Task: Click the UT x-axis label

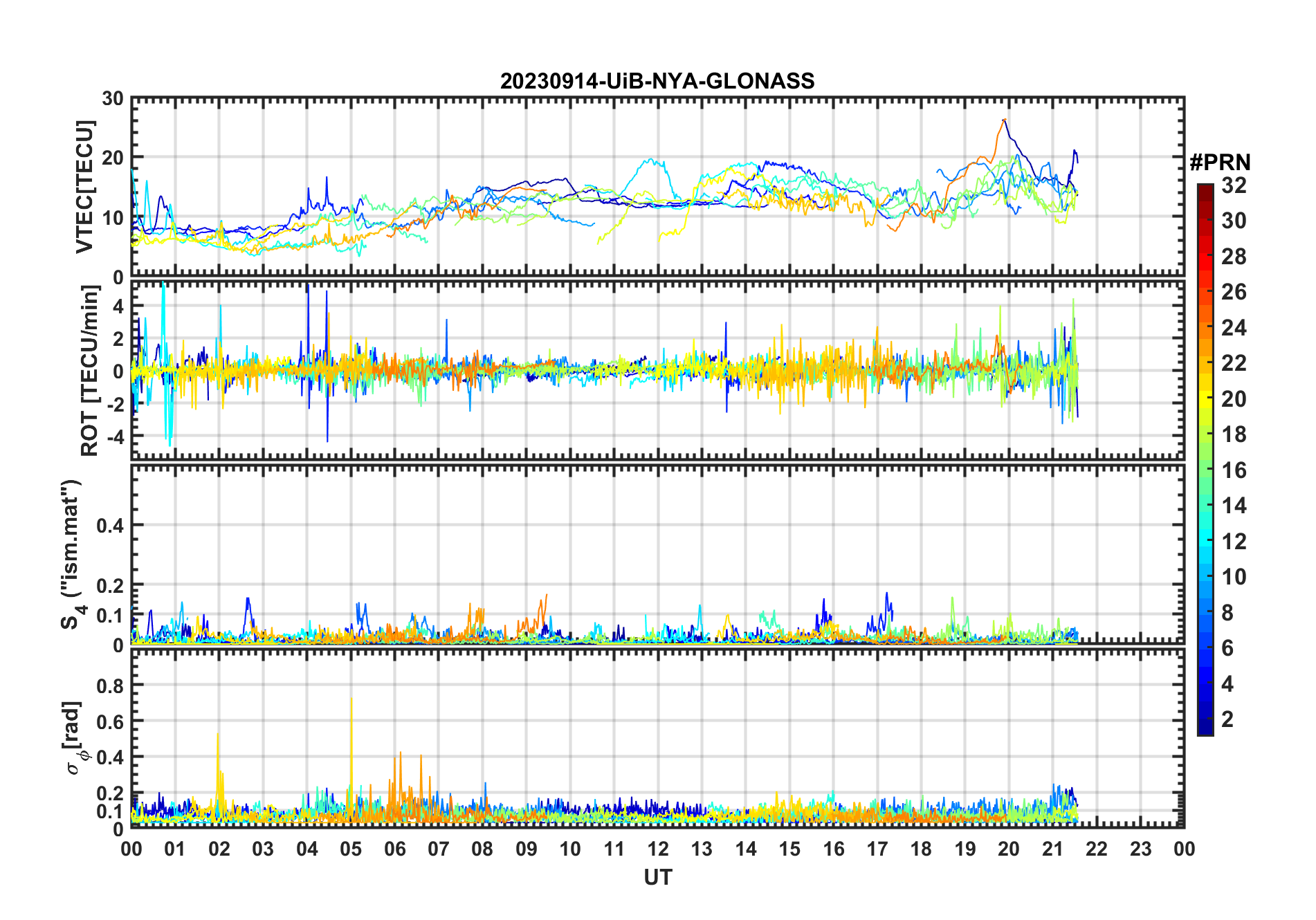Action: pos(658,877)
